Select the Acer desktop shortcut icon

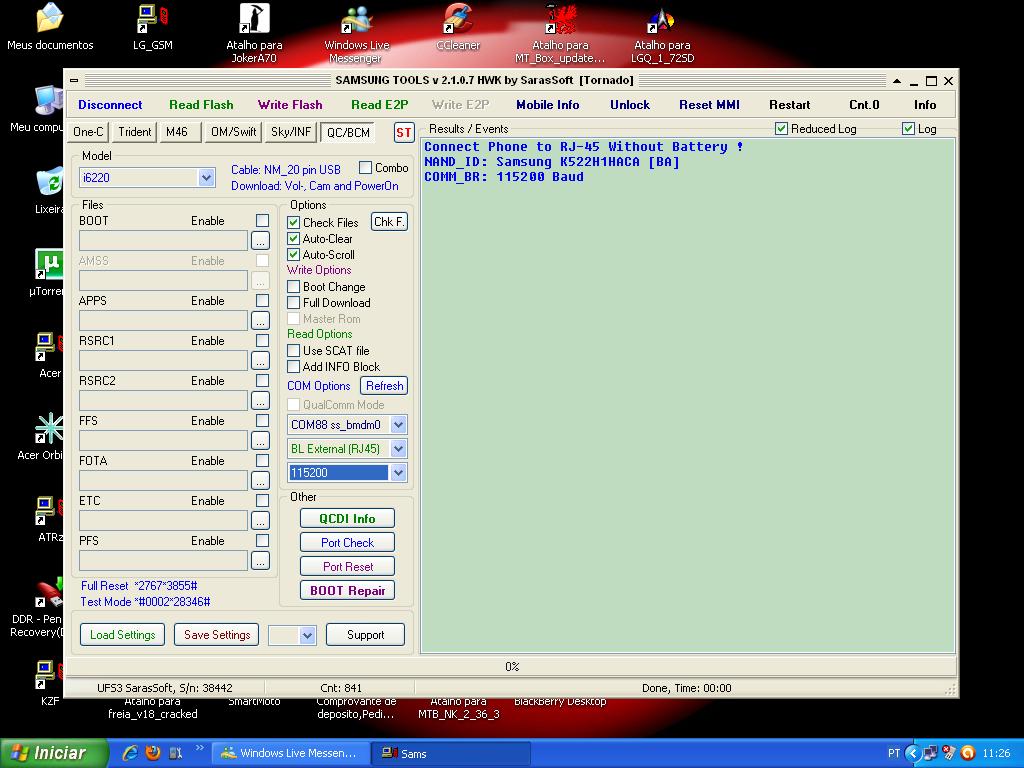[50, 355]
